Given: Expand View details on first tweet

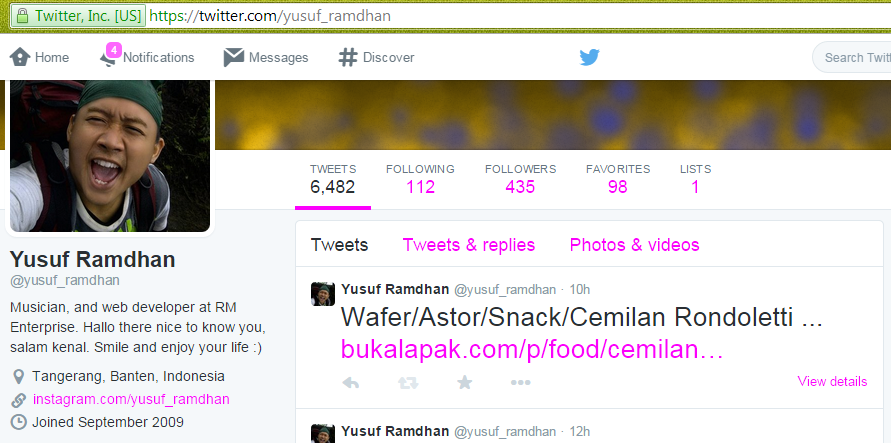Looking at the screenshot, I should click(x=832, y=381).
